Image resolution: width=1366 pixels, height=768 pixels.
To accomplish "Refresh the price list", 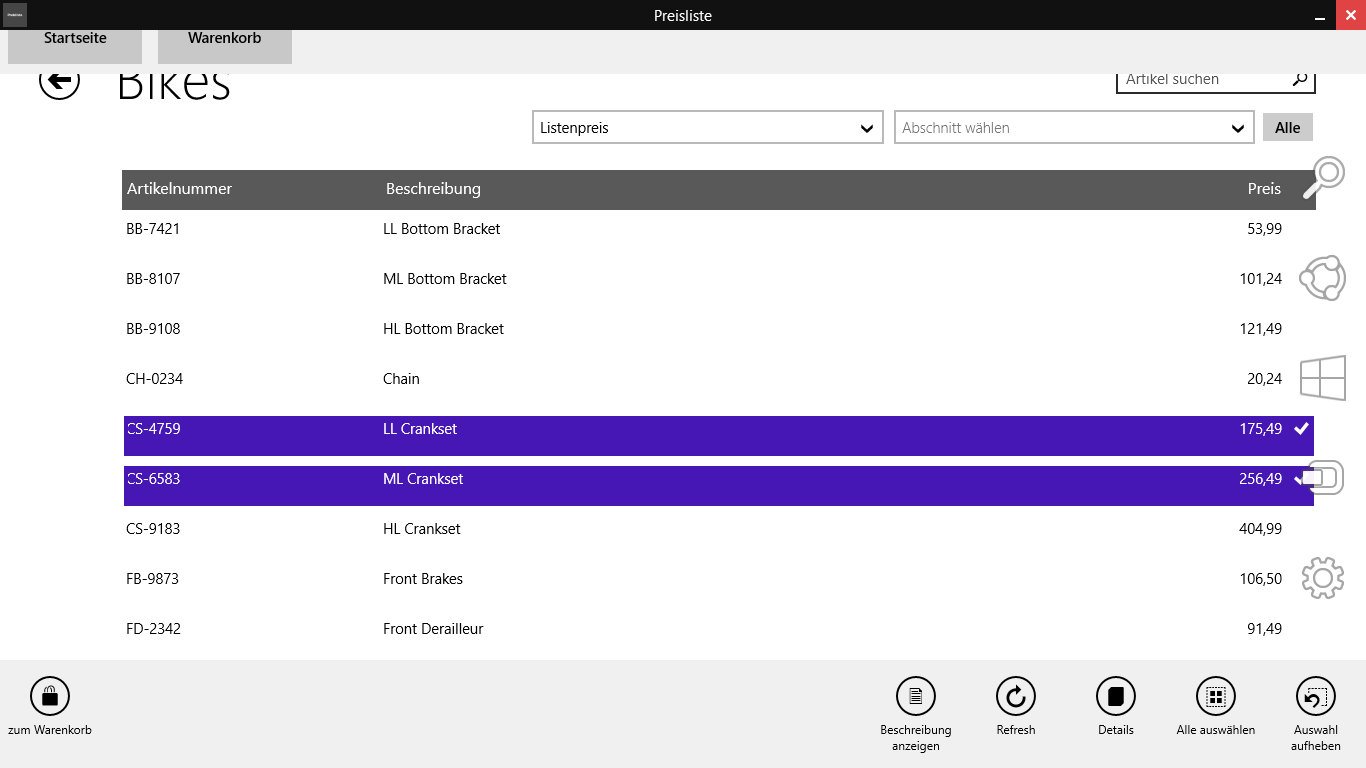I will tap(1015, 696).
